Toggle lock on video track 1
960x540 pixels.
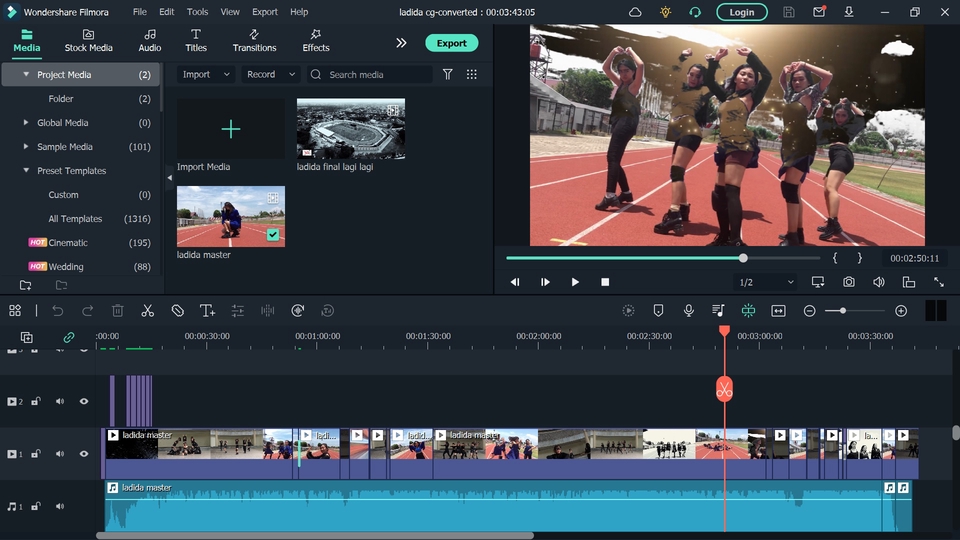pyautogui.click(x=36, y=454)
